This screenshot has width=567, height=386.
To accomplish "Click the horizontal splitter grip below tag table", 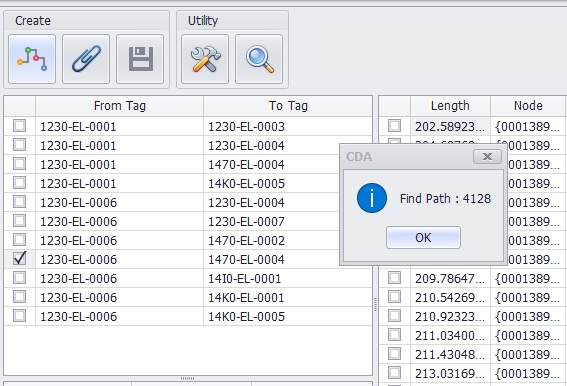I will (x=187, y=378).
